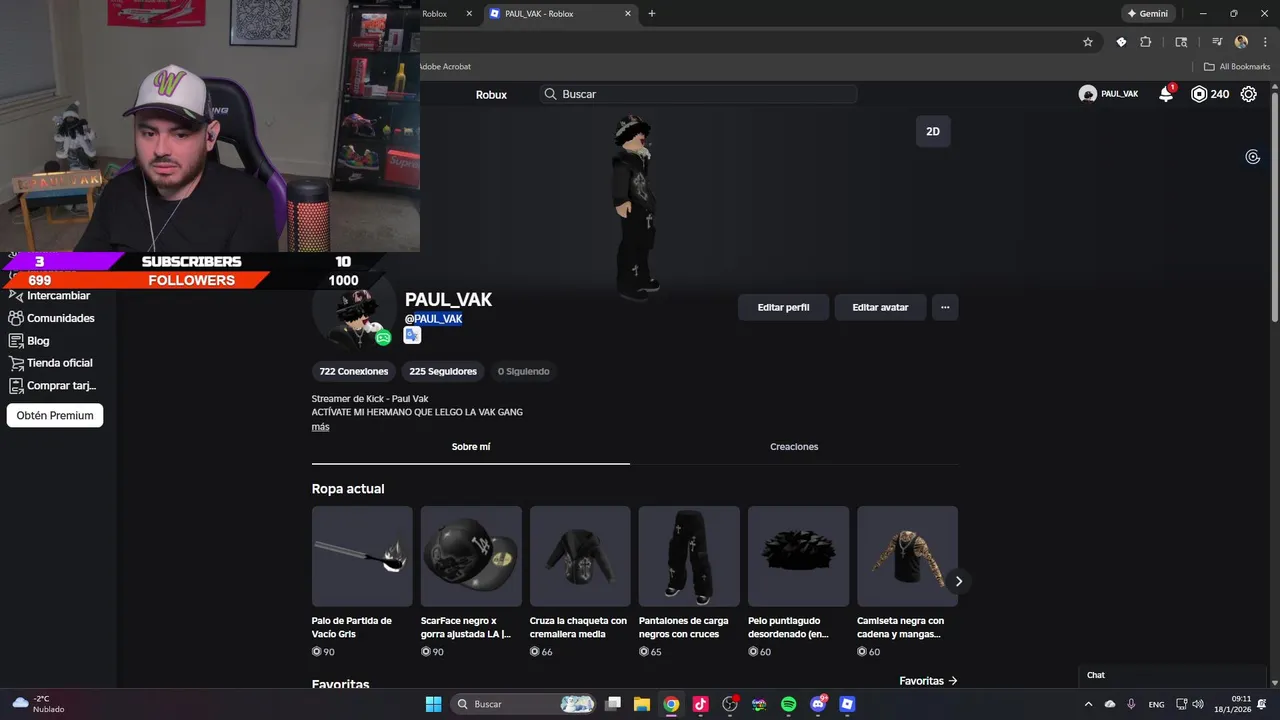The image size is (1280, 720).
Task: Open the Adobe Acrobat bookmark
Action: [445, 67]
